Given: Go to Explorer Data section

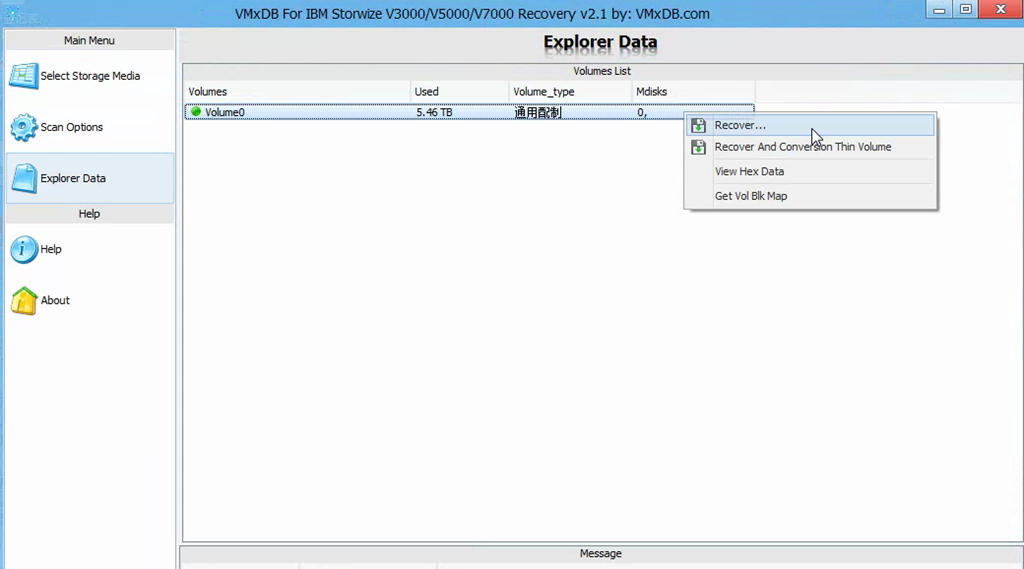Looking at the screenshot, I should pyautogui.click(x=90, y=178).
